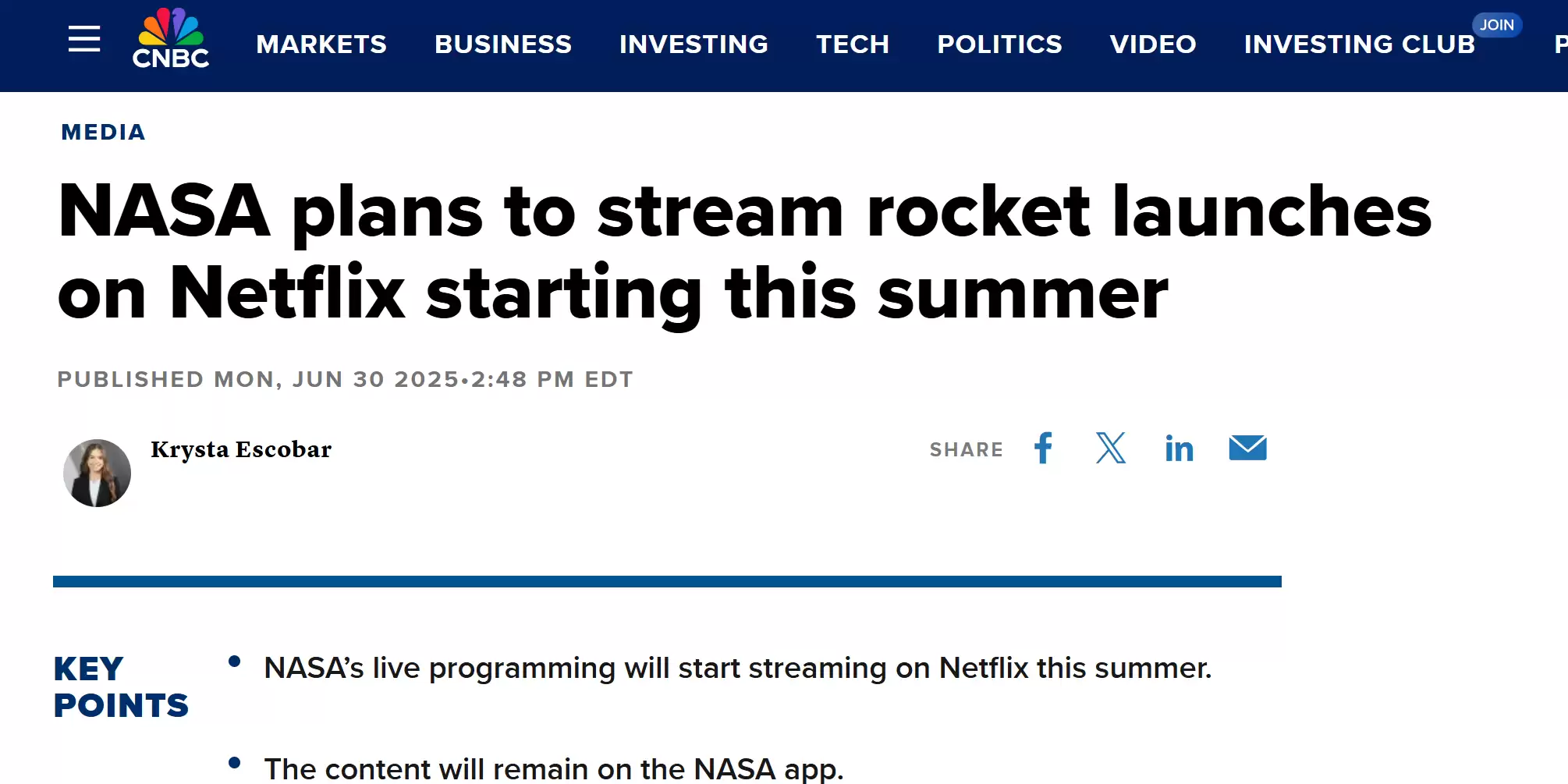
Task: Share article on X
Action: [x=1111, y=449]
